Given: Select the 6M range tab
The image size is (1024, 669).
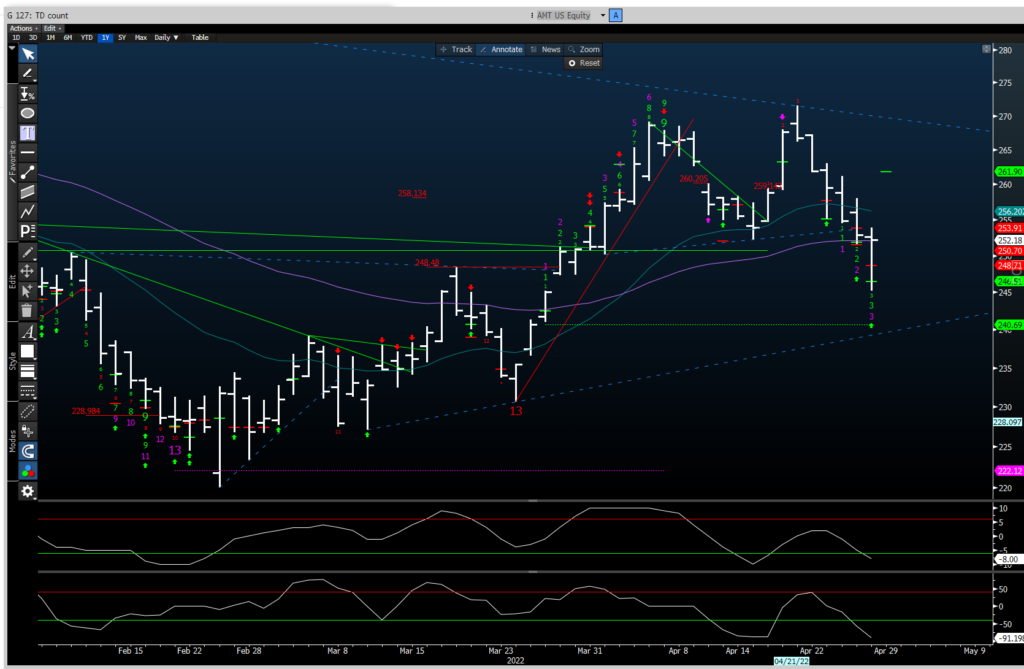Looking at the screenshot, I should (68, 37).
